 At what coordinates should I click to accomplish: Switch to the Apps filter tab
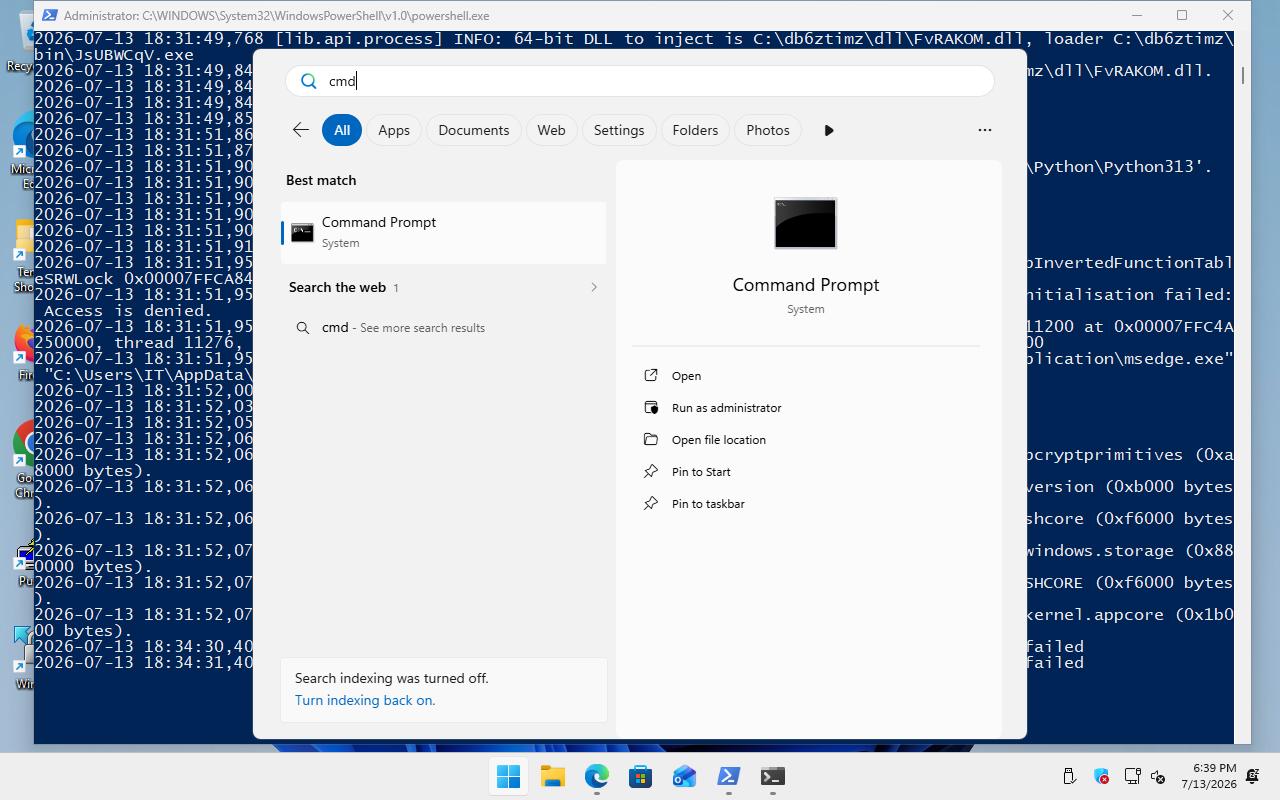click(x=394, y=130)
